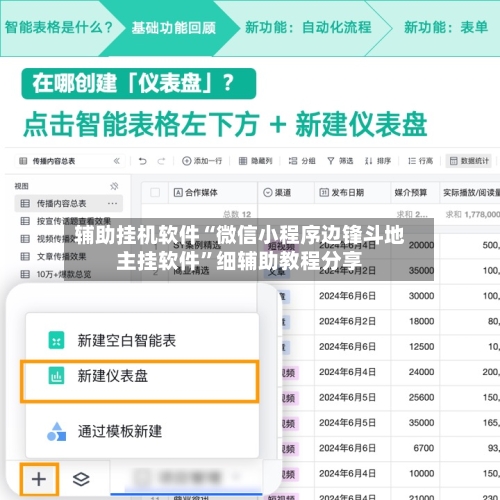Click the plus button at bottom left

(39, 479)
